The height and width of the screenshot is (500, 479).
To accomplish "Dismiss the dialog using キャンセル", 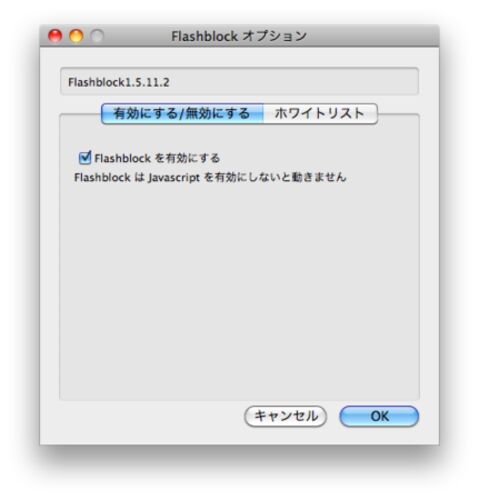I will (286, 416).
